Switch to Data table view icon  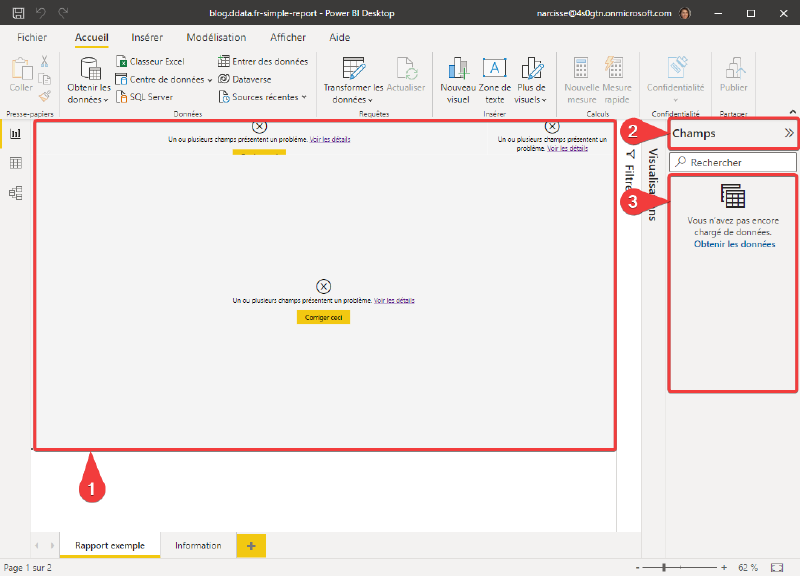[x=16, y=163]
